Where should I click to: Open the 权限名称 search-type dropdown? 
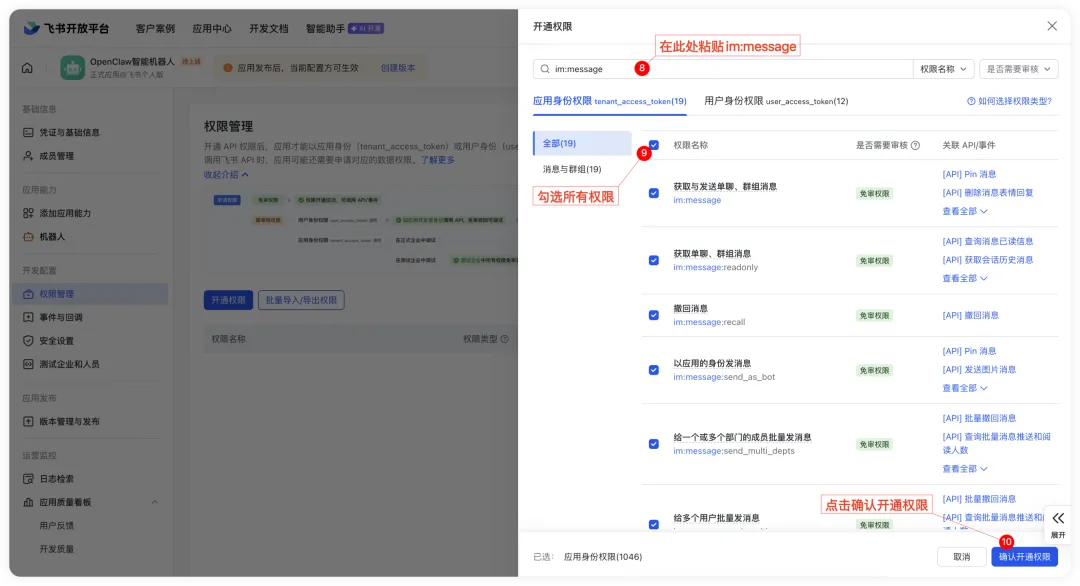pyautogui.click(x=943, y=69)
